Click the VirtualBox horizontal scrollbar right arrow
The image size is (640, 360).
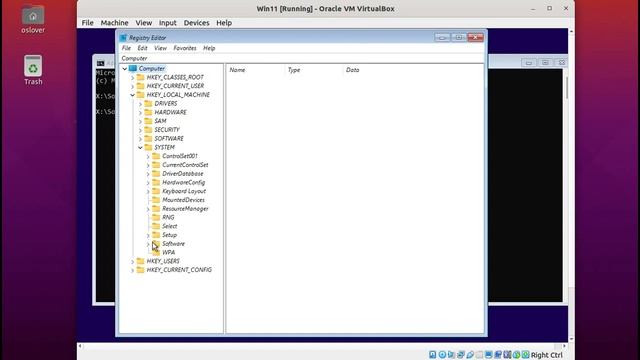point(565,346)
